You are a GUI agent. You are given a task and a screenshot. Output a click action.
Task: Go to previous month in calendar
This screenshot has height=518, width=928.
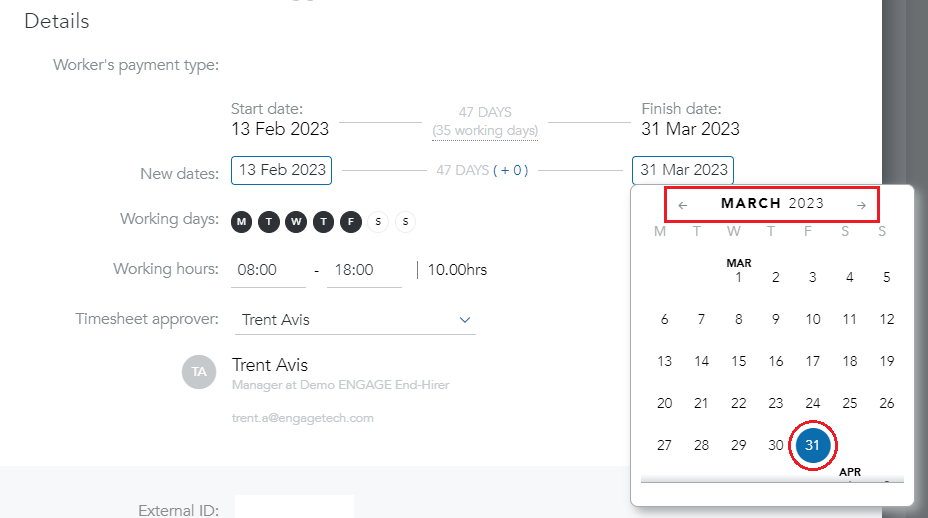[682, 205]
